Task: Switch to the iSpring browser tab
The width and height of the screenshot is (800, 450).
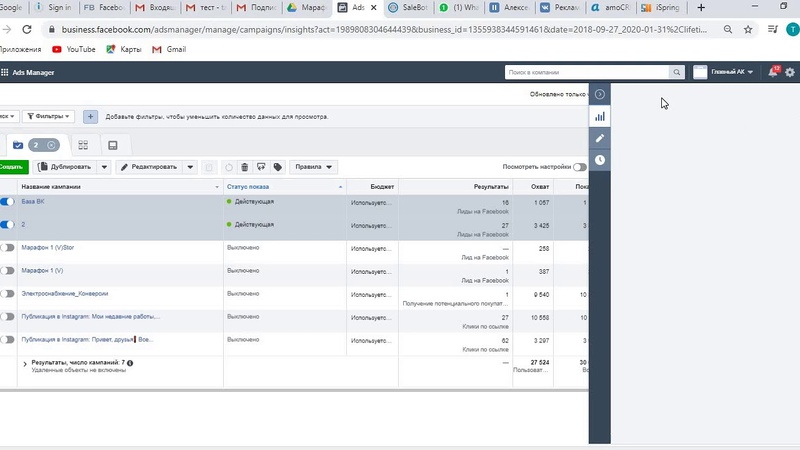Action: (x=661, y=8)
